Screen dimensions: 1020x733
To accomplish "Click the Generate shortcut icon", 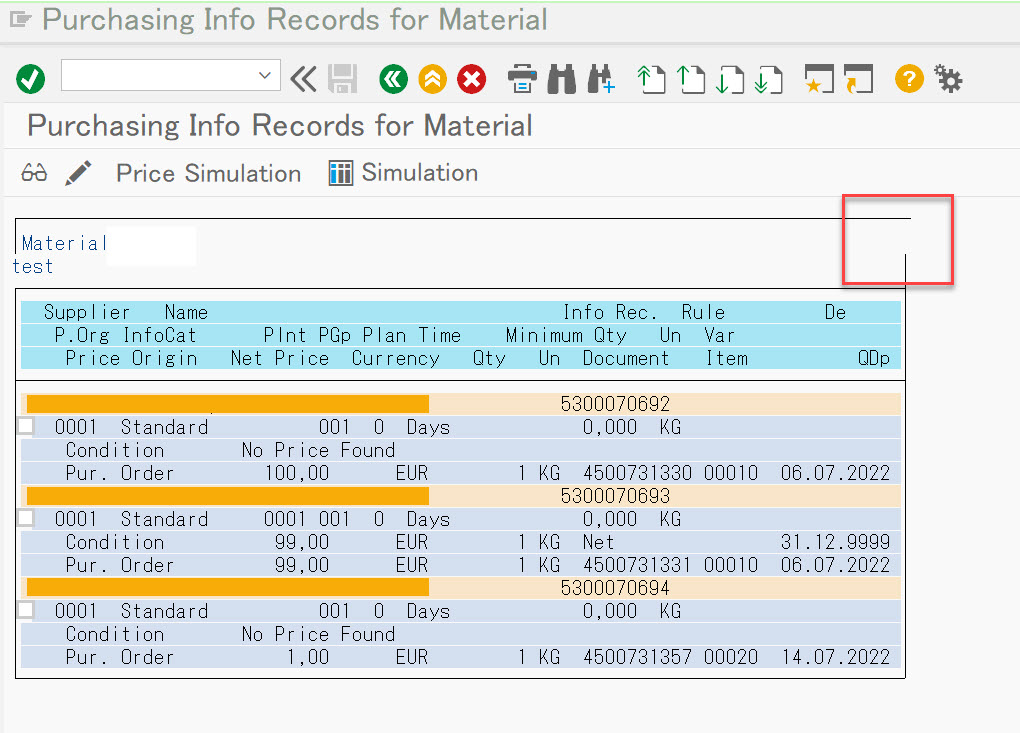I will tap(858, 79).
